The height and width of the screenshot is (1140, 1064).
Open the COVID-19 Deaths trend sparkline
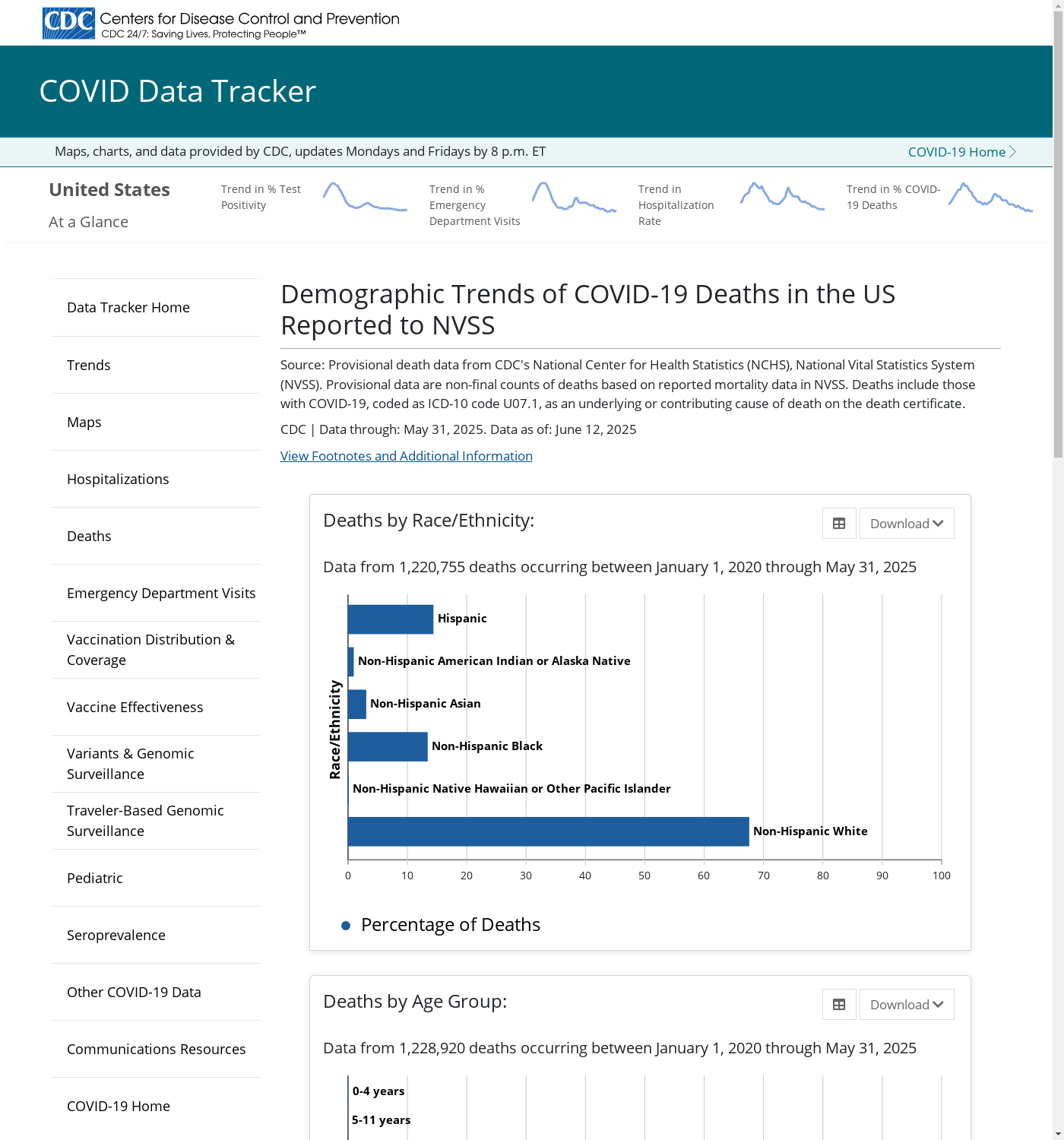tap(990, 198)
